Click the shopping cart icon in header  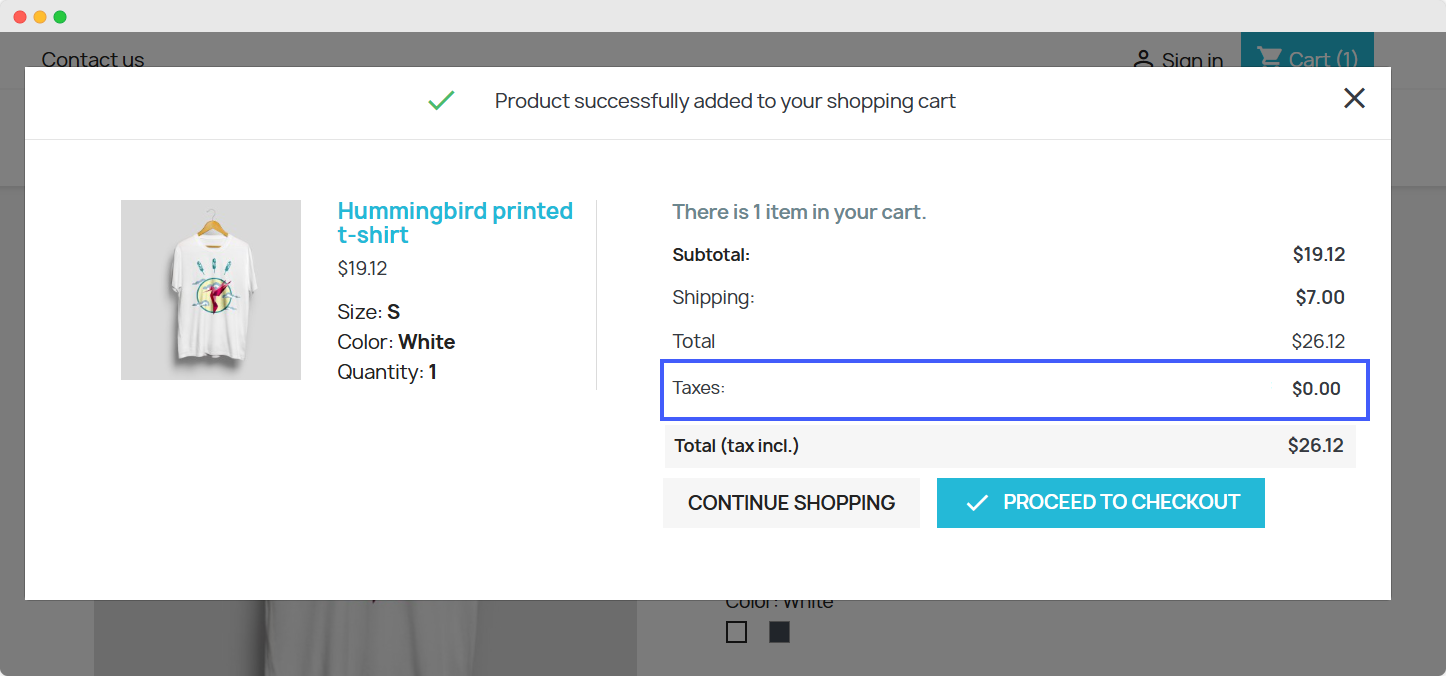(x=1269, y=59)
